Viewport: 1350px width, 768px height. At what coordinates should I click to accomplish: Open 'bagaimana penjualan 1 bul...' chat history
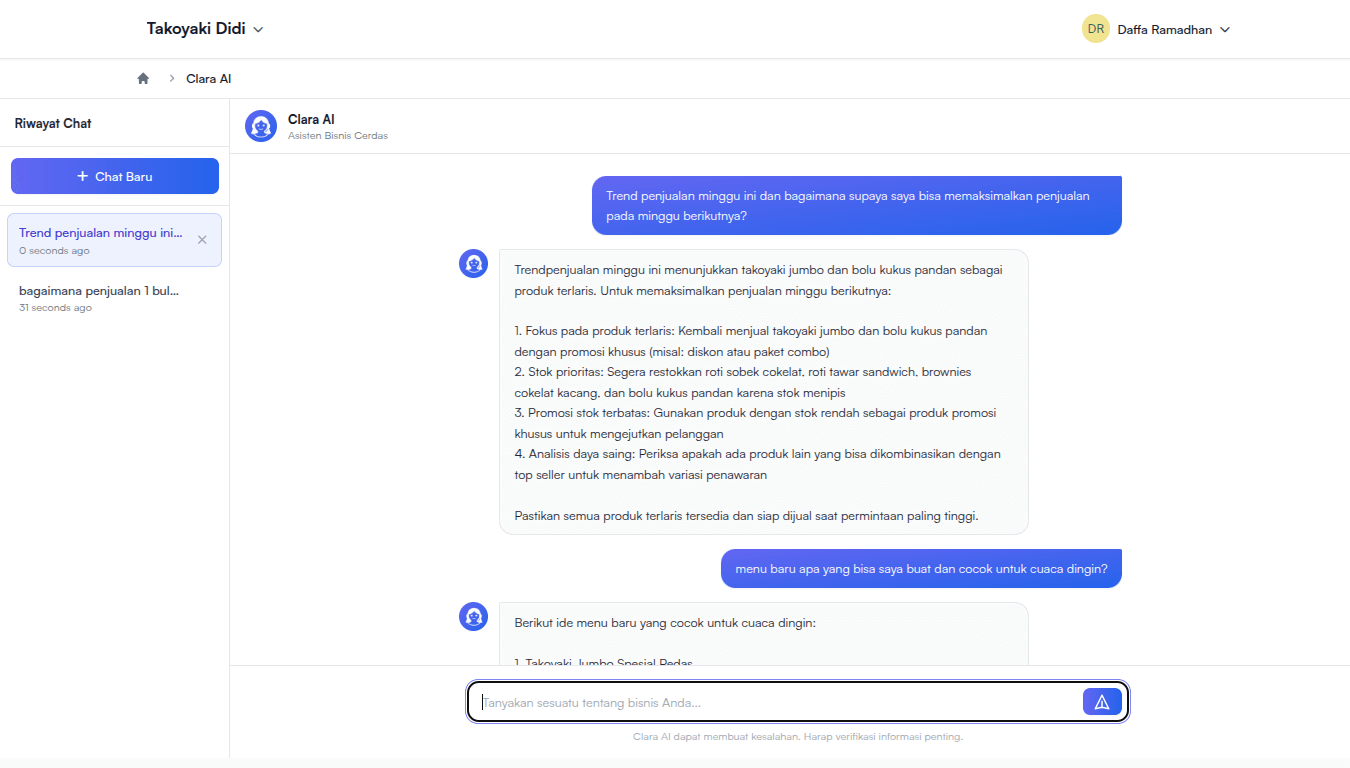(x=114, y=298)
